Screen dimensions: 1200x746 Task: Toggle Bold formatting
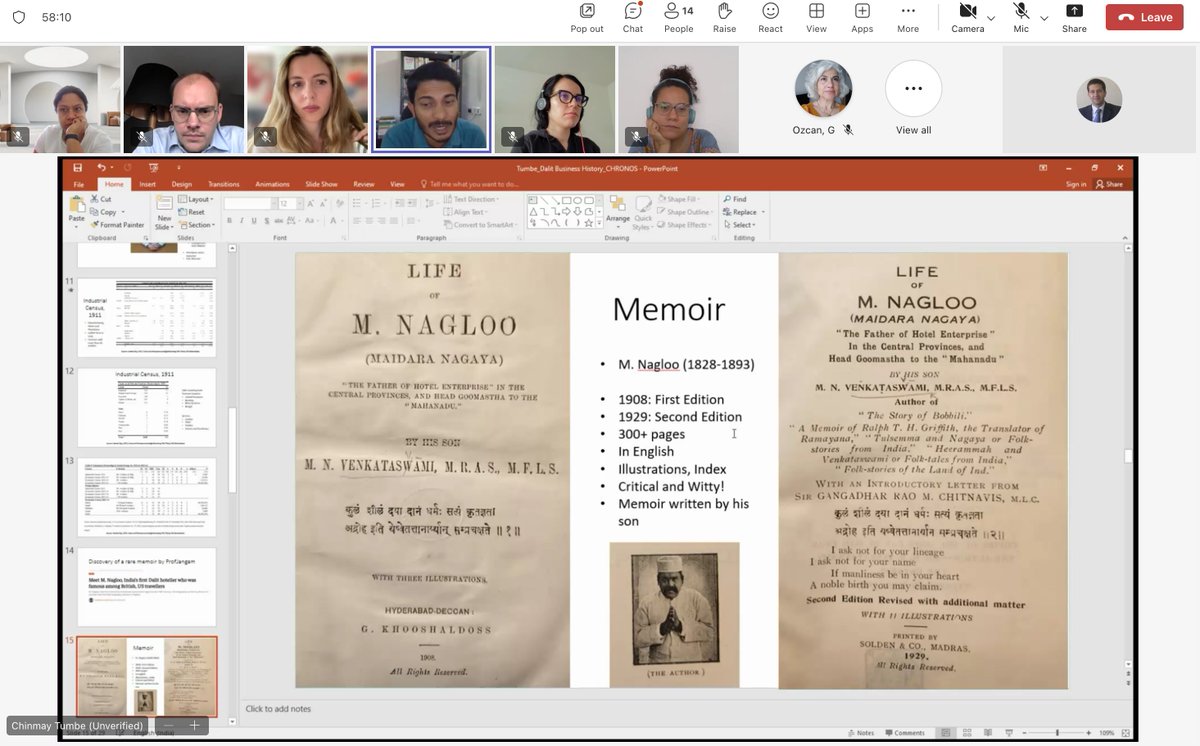pyautogui.click(x=230, y=220)
